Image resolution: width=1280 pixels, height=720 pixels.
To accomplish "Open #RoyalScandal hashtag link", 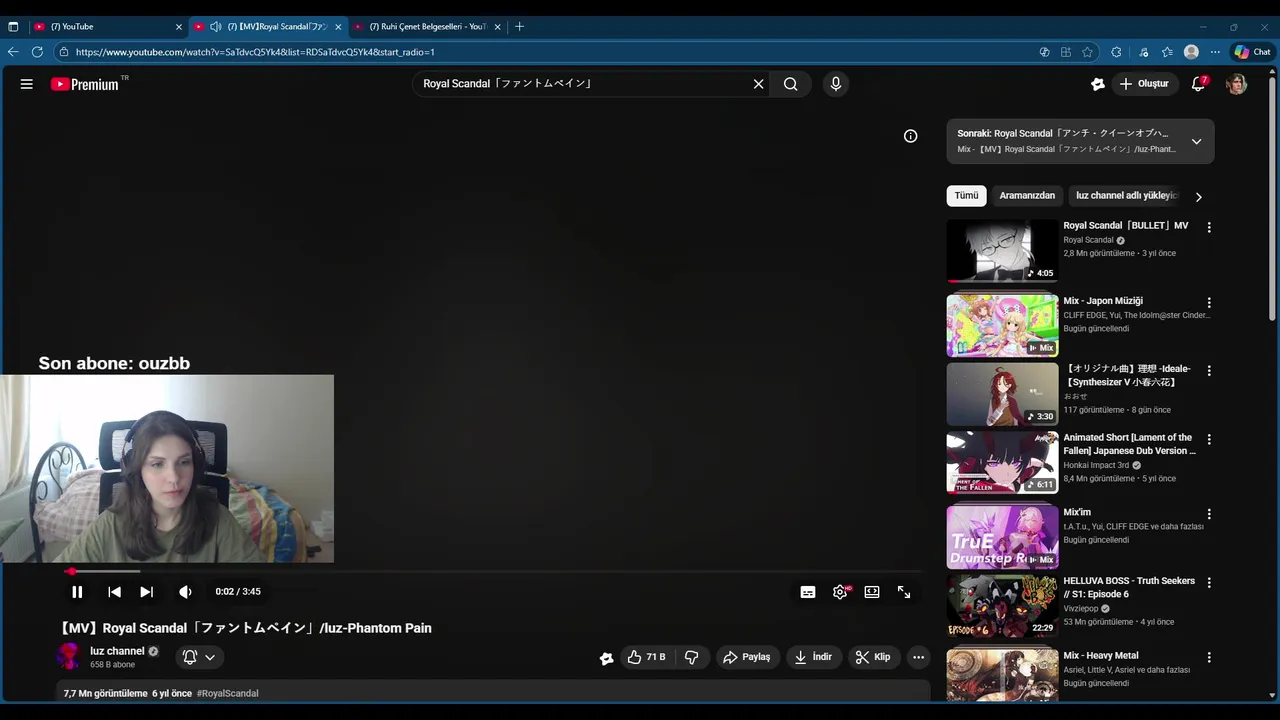I will [227, 693].
